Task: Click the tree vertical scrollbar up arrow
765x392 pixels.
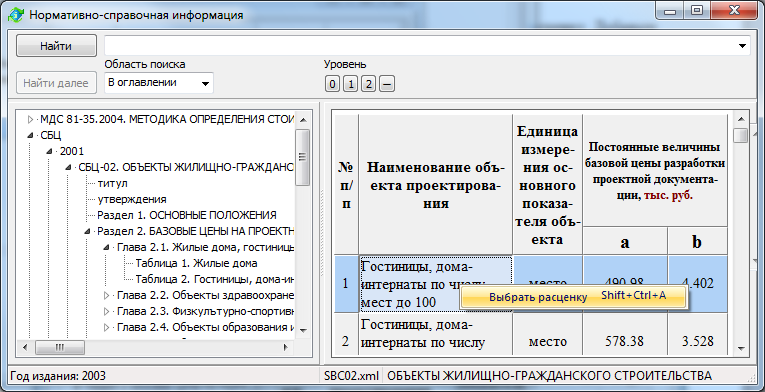Action: coord(303,120)
